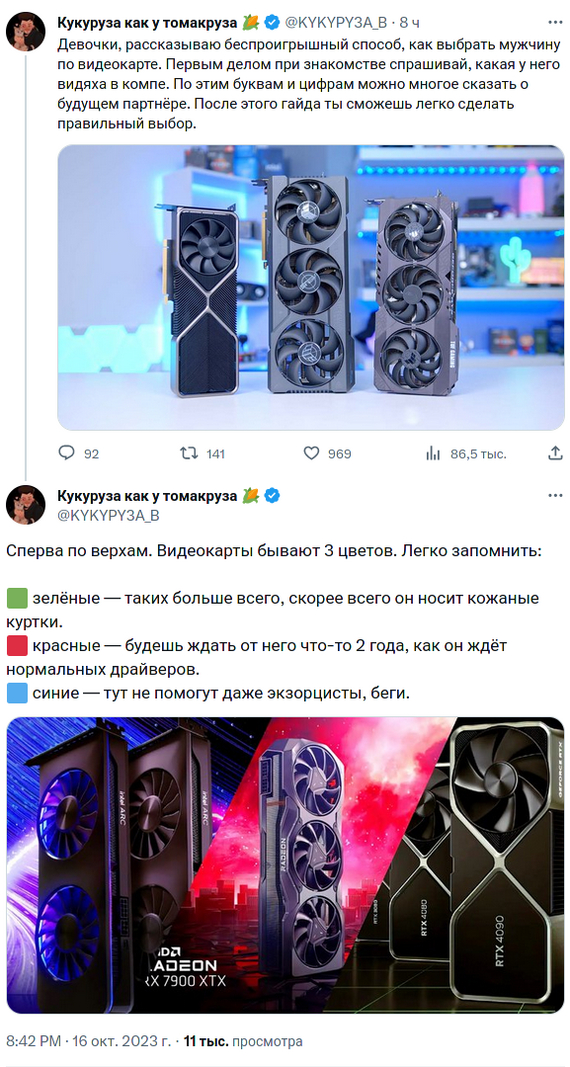The height and width of the screenshot is (1067, 570).
Task: Click the reply speech bubble icon
Action: pos(67,453)
